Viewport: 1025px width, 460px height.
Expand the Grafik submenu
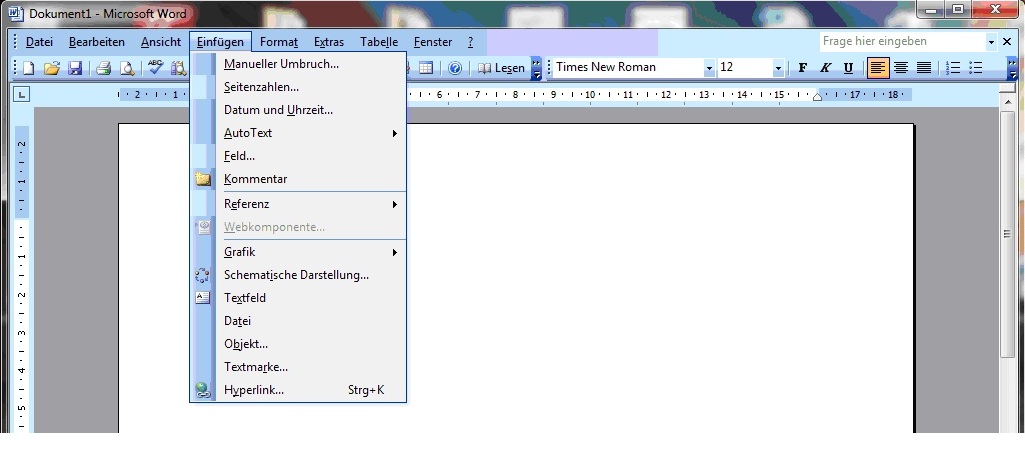click(x=297, y=252)
